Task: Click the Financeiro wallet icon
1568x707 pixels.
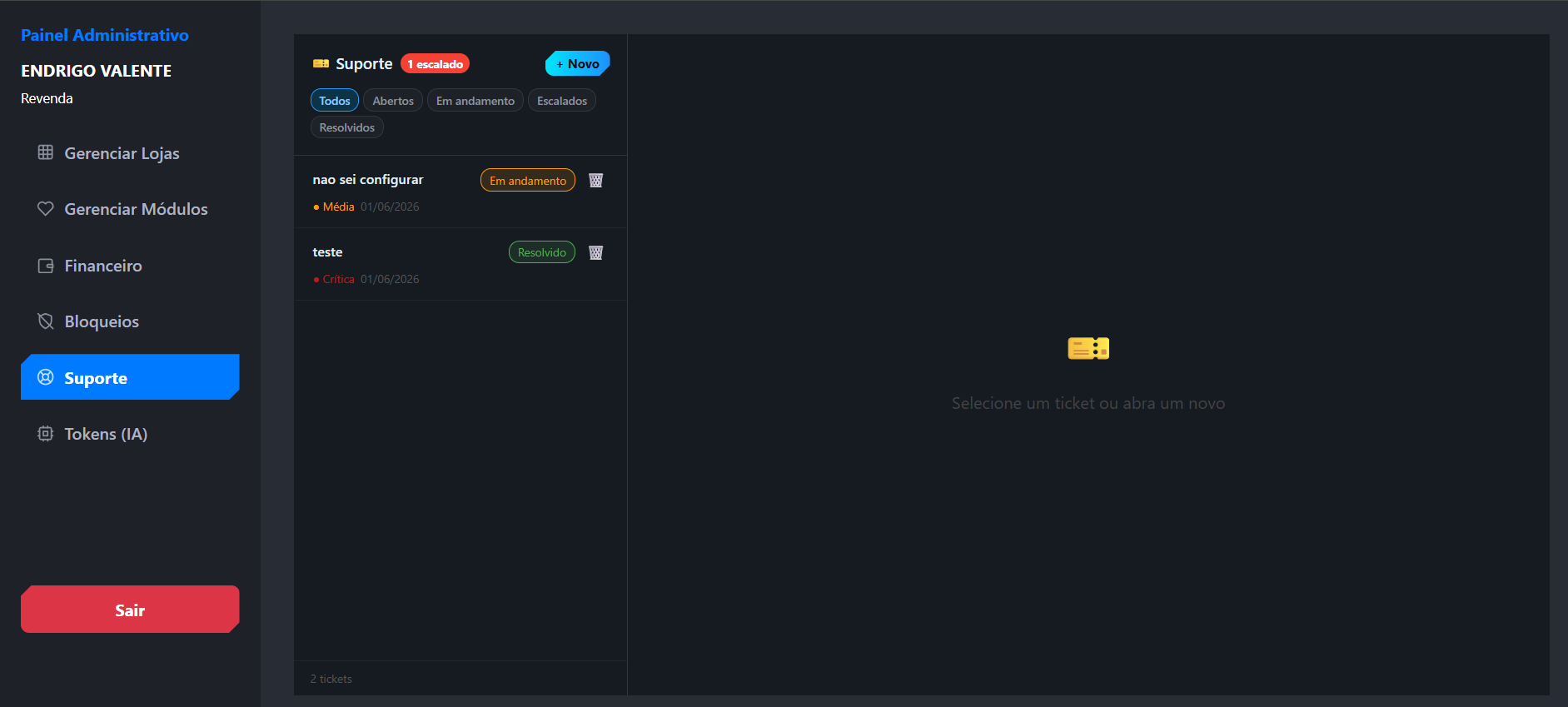Action: click(x=46, y=266)
